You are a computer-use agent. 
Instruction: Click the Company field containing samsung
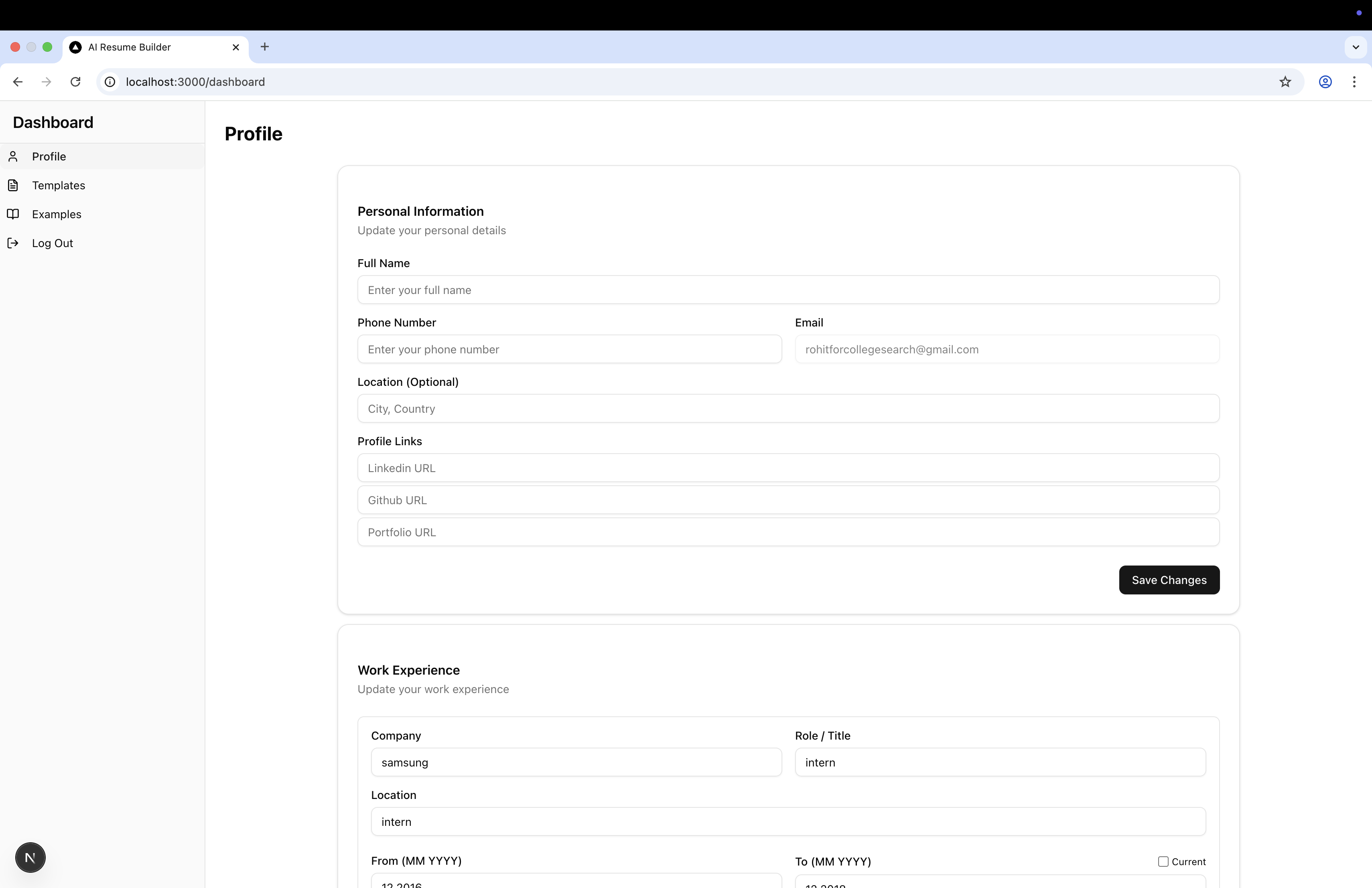576,762
